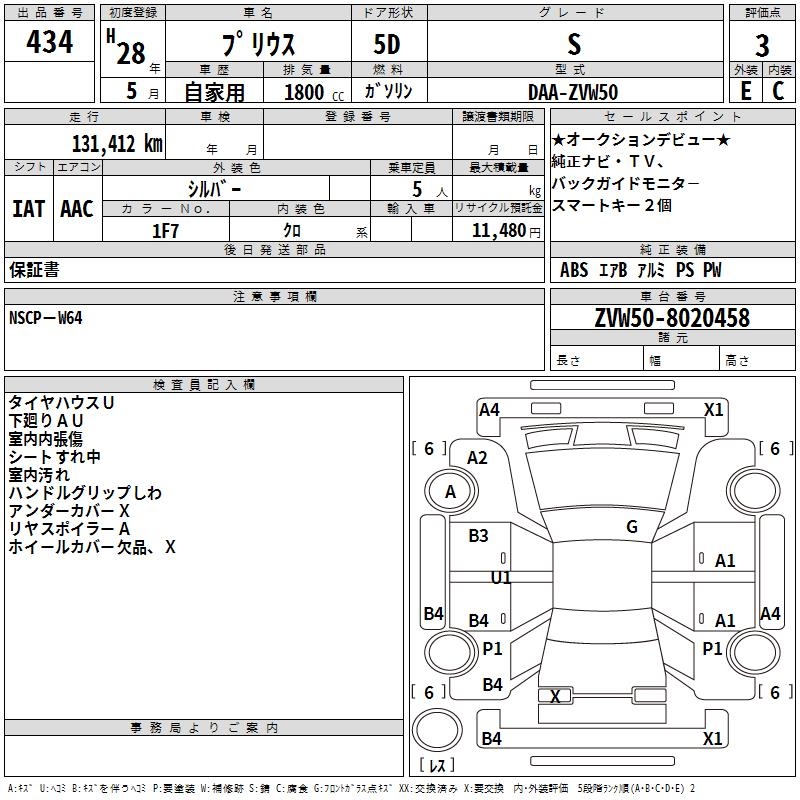Select the registration year H28
Screen dimensions: 800x800
coord(126,47)
